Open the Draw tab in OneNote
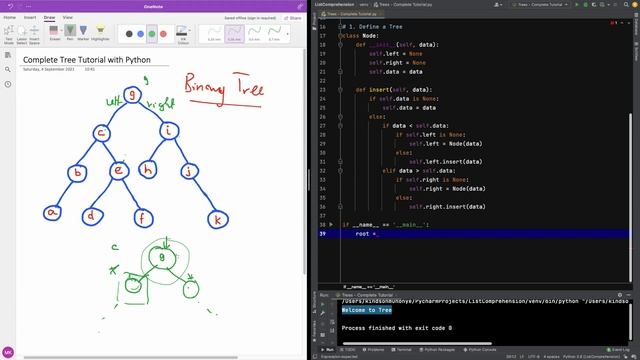This screenshot has height=360, width=640. pyautogui.click(x=49, y=18)
